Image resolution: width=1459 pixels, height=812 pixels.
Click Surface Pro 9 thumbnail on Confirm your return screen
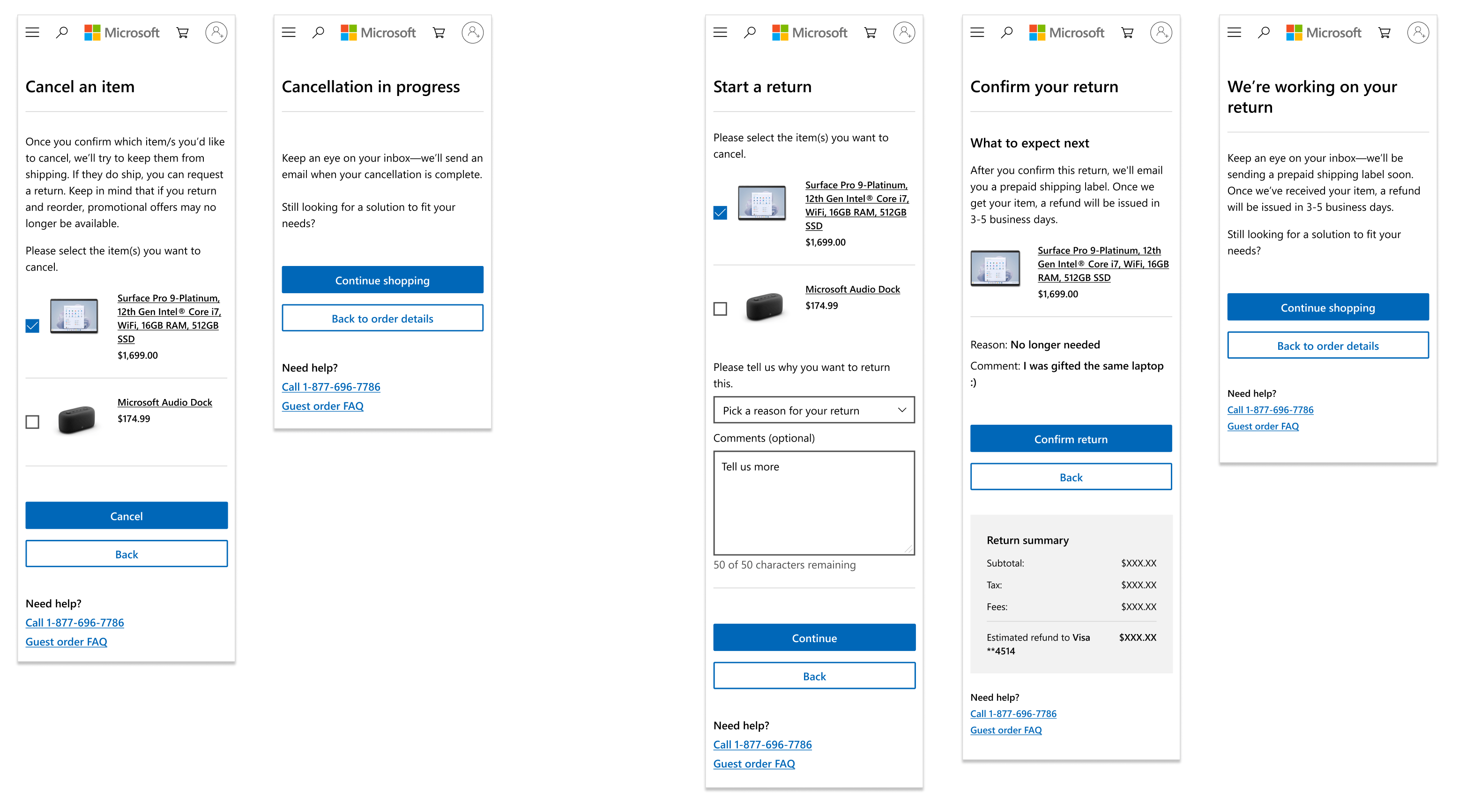[995, 268]
